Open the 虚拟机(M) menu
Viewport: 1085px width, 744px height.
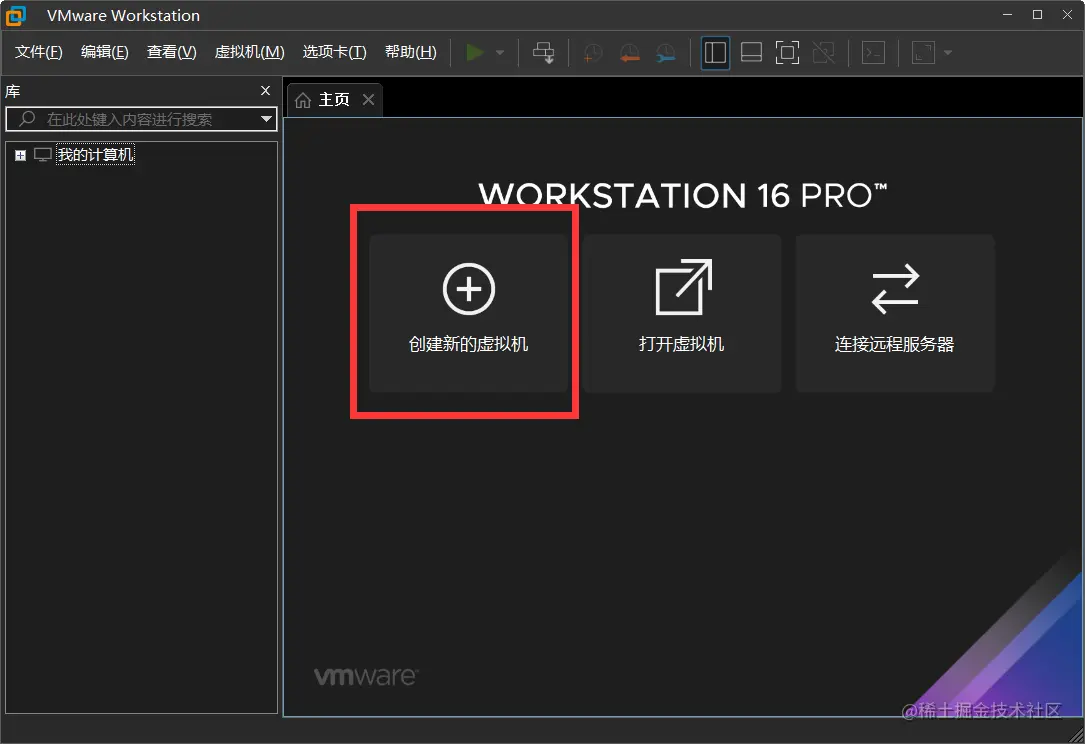(249, 53)
